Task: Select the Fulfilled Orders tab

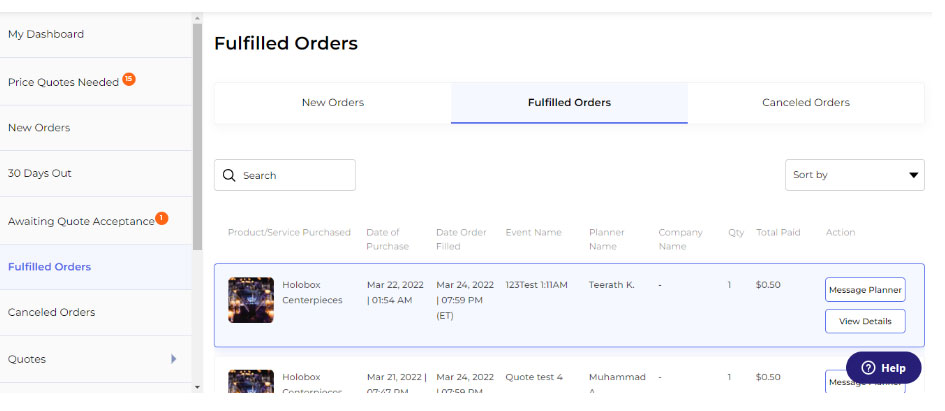Action: point(569,102)
